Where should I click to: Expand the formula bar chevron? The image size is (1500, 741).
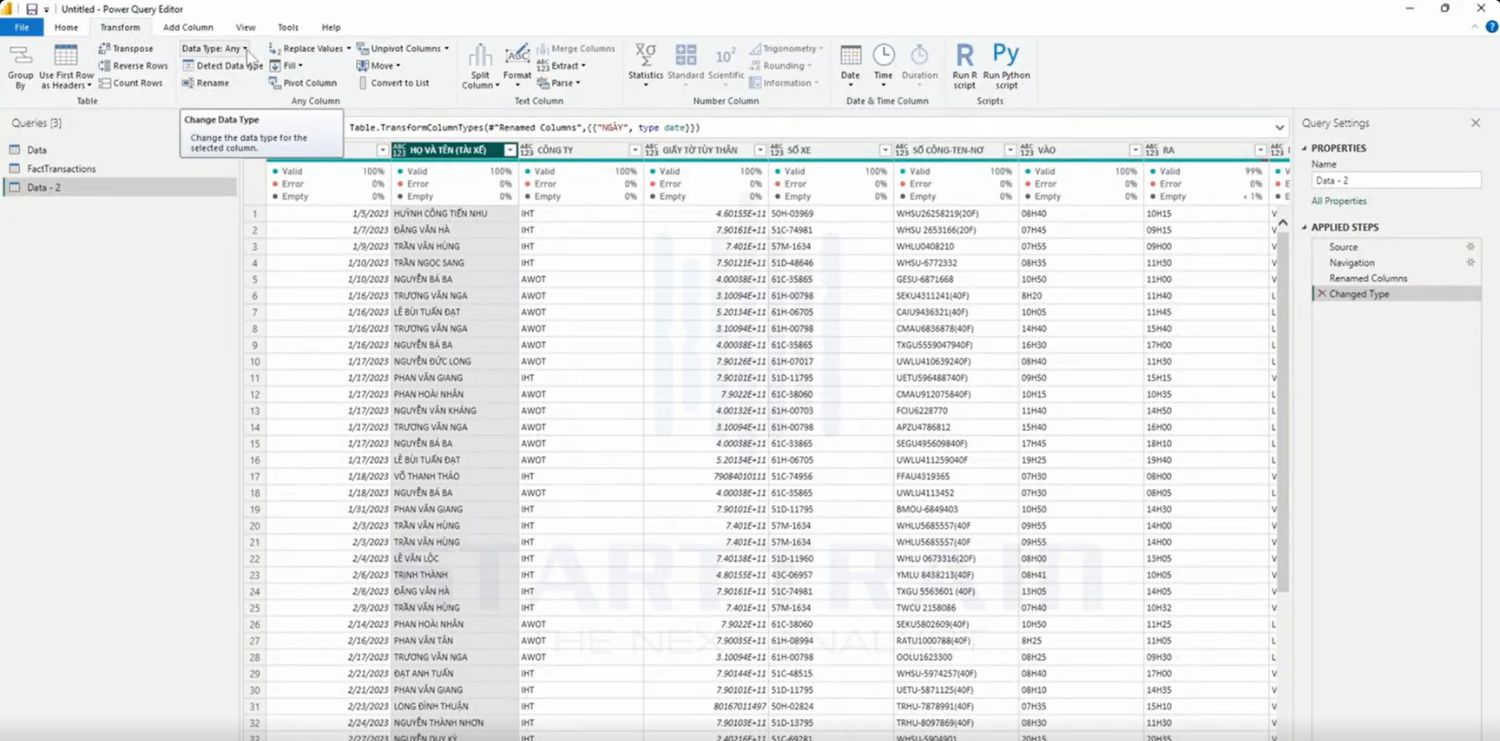click(1280, 128)
